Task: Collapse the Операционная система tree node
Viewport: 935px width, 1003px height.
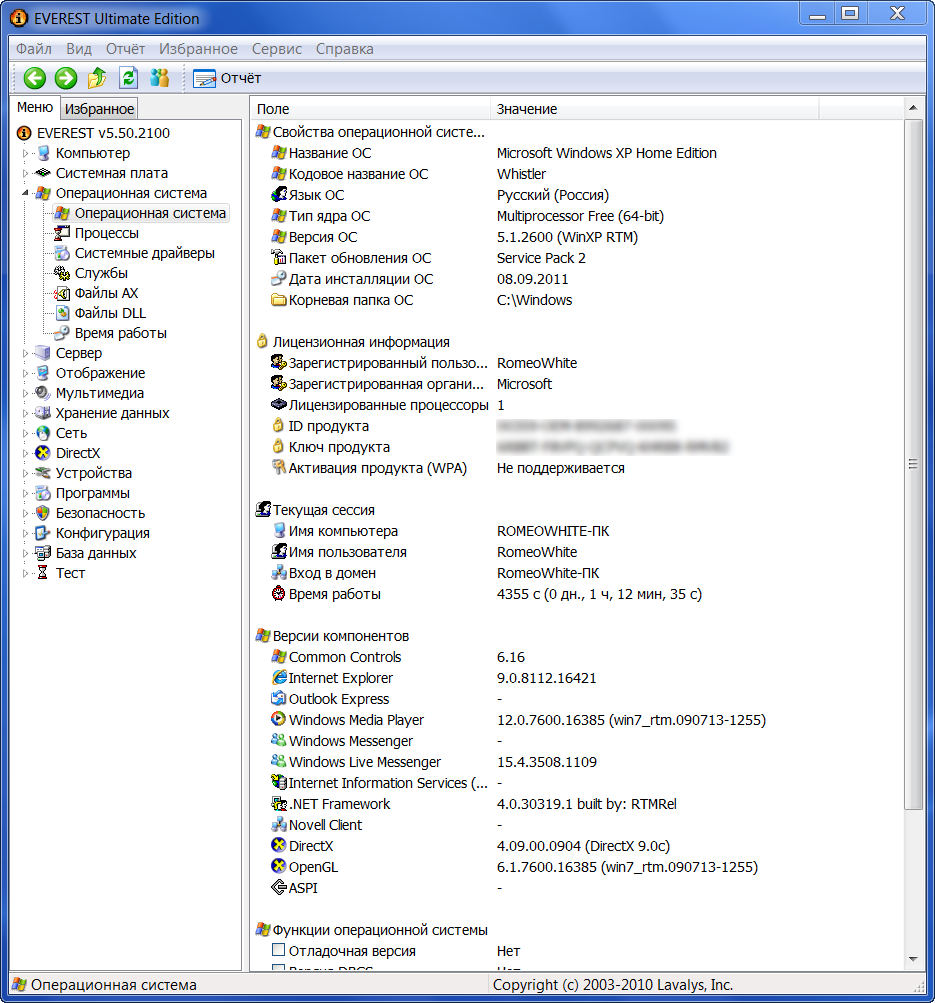Action: pyautogui.click(x=26, y=193)
